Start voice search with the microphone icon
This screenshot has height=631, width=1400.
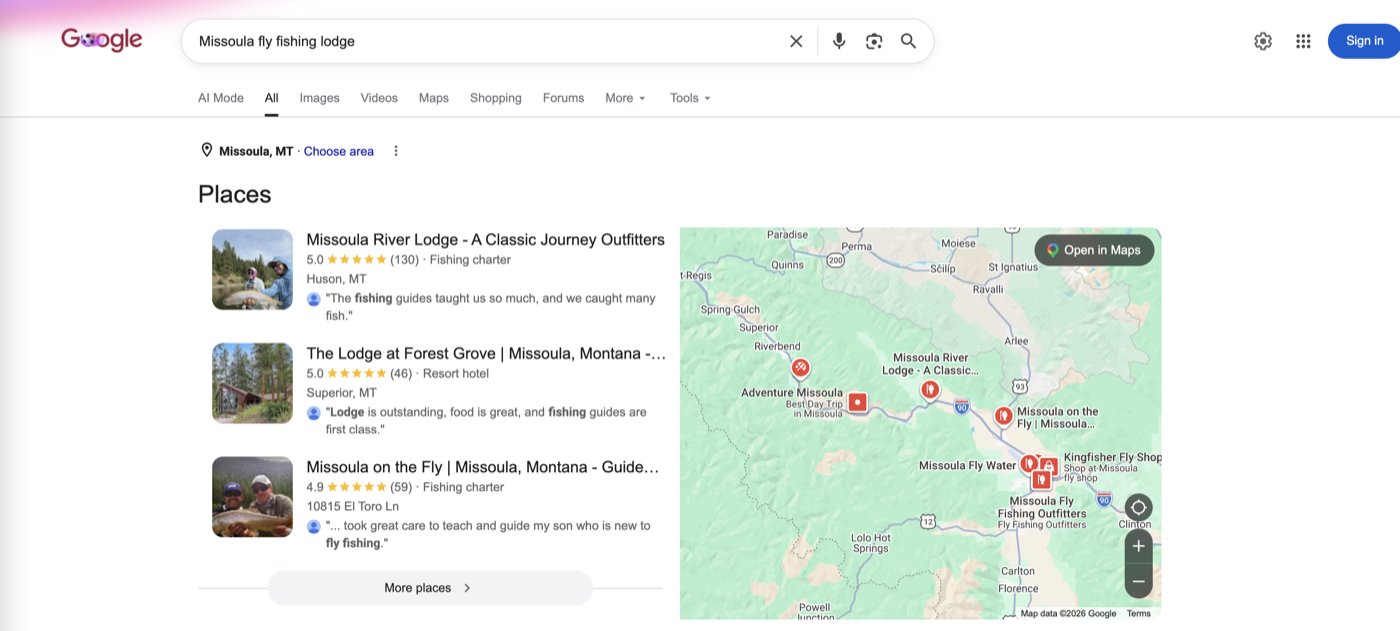point(839,41)
